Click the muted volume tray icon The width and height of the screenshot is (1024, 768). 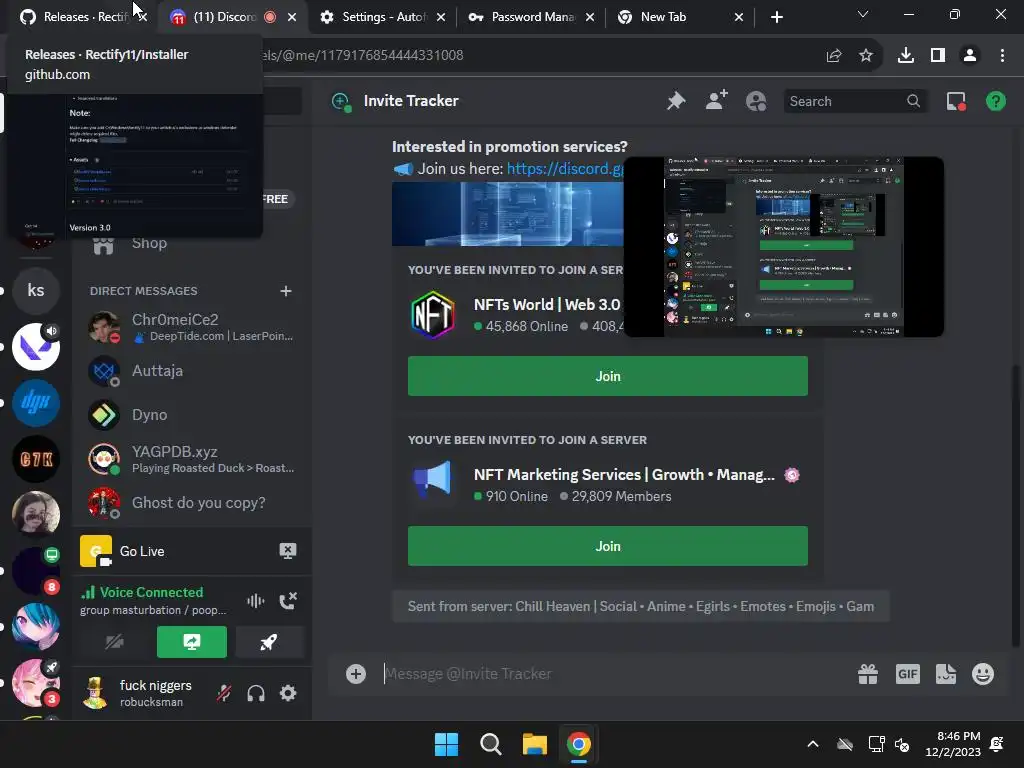tap(903, 744)
